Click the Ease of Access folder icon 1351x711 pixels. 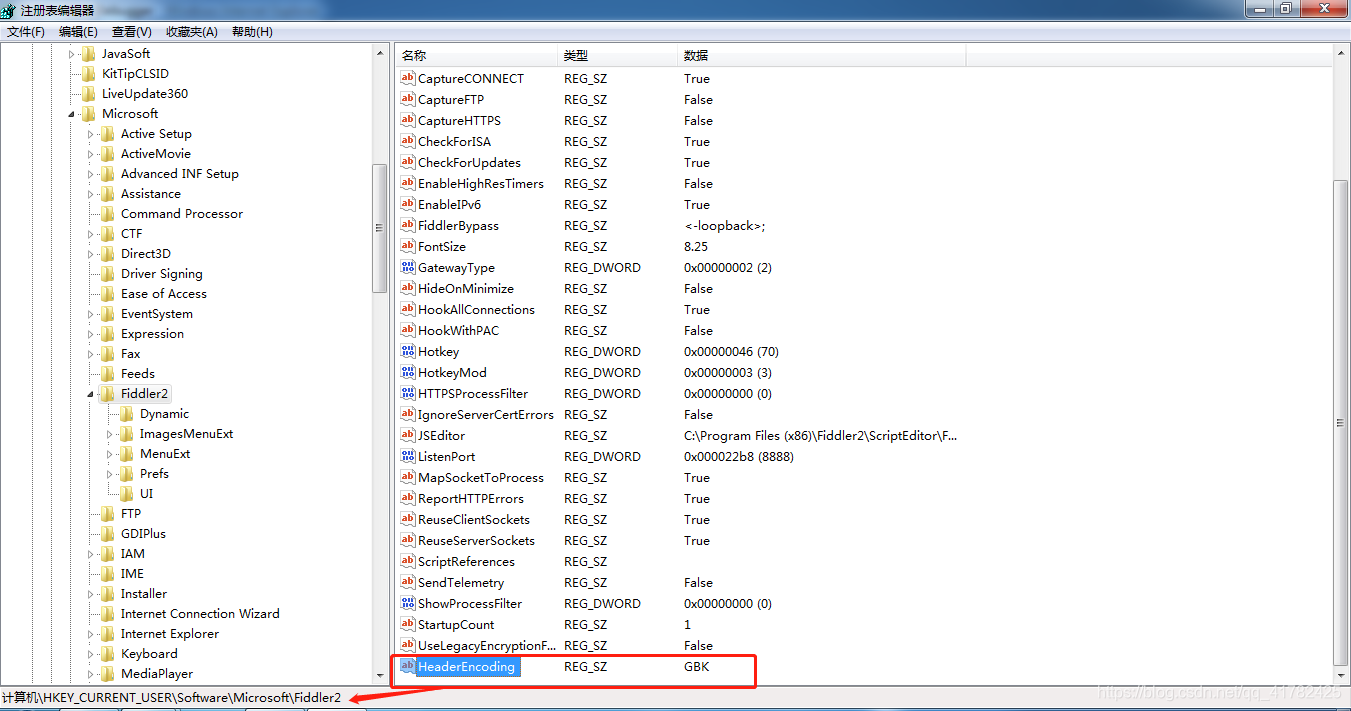(x=108, y=294)
